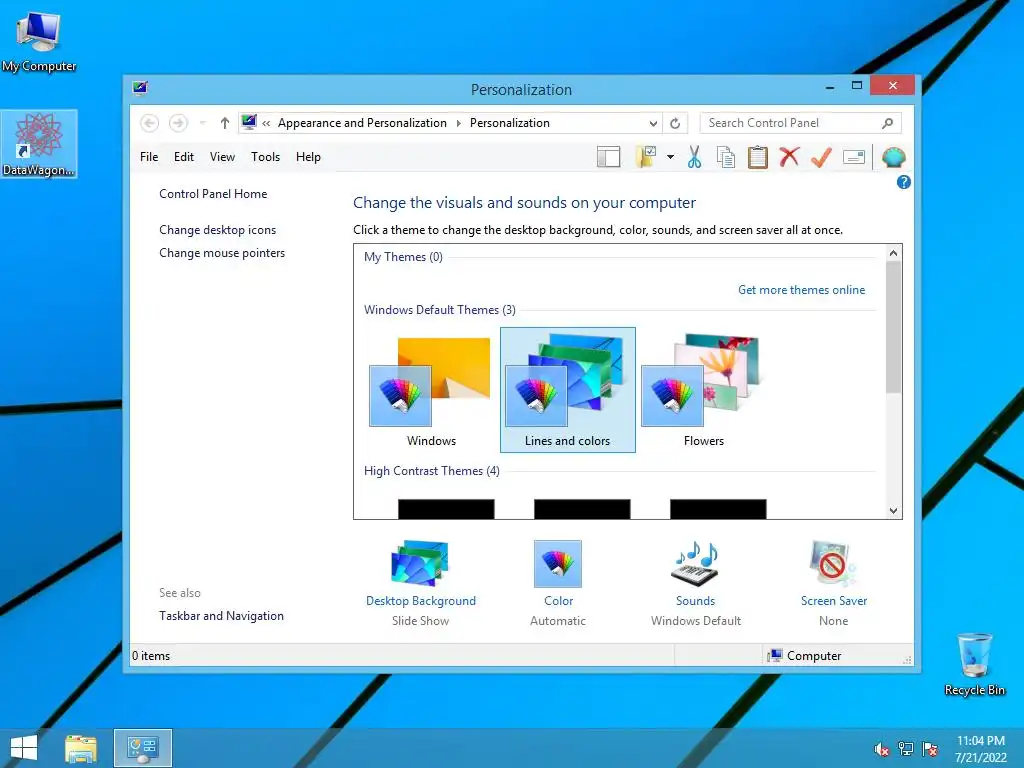Click the Personalization window title icon
This screenshot has height=768, width=1024.
(x=140, y=88)
